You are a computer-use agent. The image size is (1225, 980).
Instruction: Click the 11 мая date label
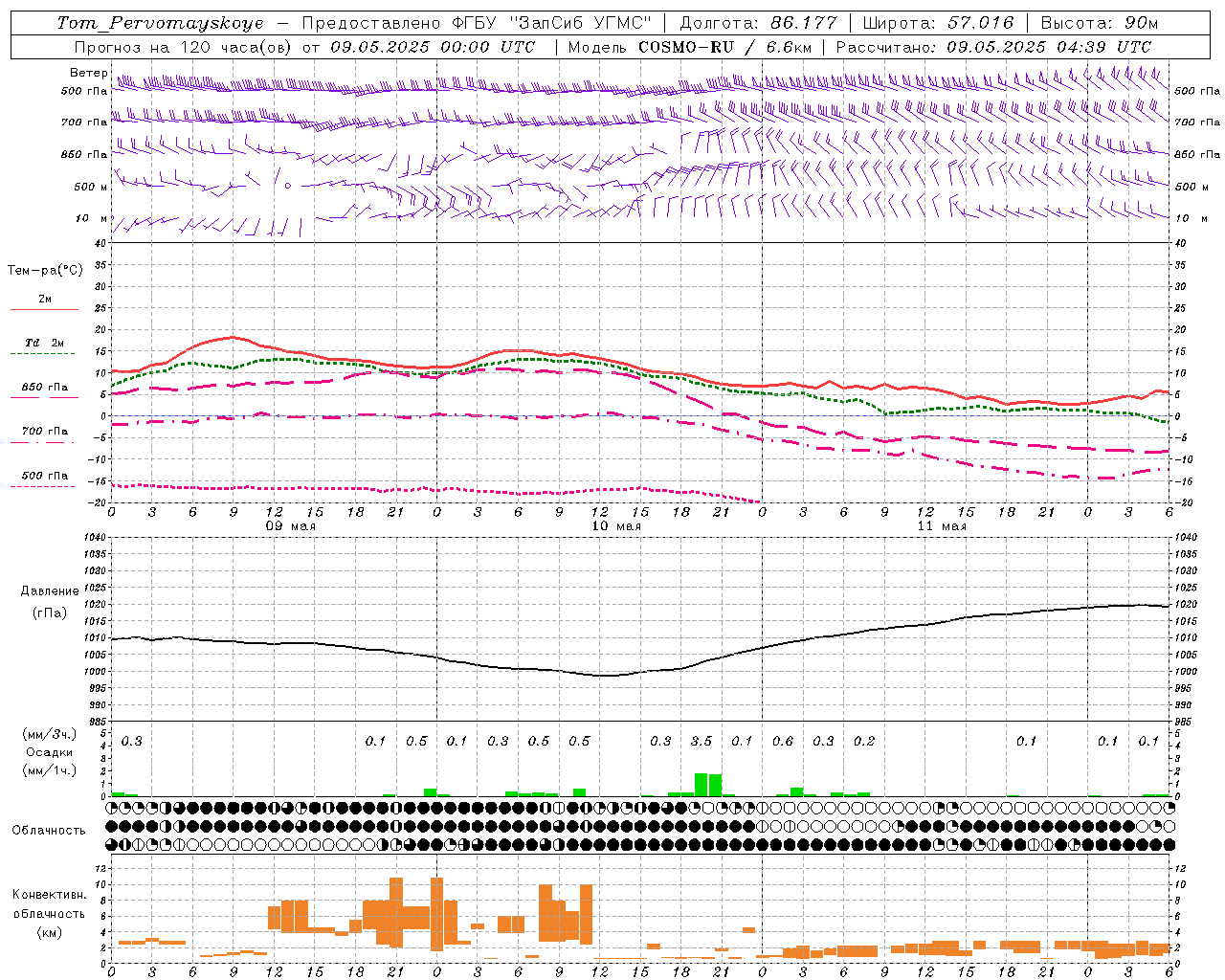941,526
